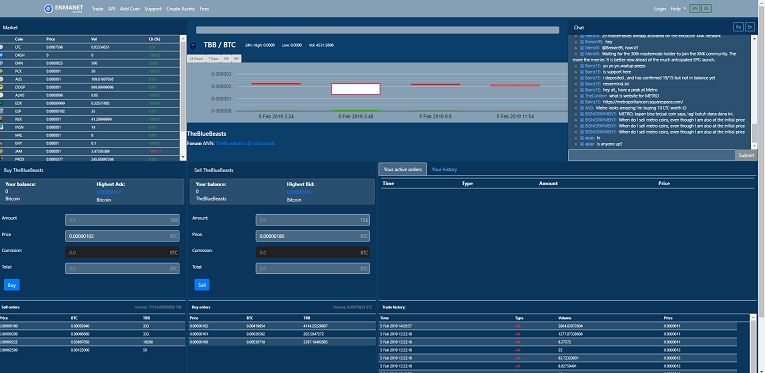Click the blue square icon next to "nevermind..lol"
The height and width of the screenshot is (373, 765).
pyautogui.click(x=582, y=84)
